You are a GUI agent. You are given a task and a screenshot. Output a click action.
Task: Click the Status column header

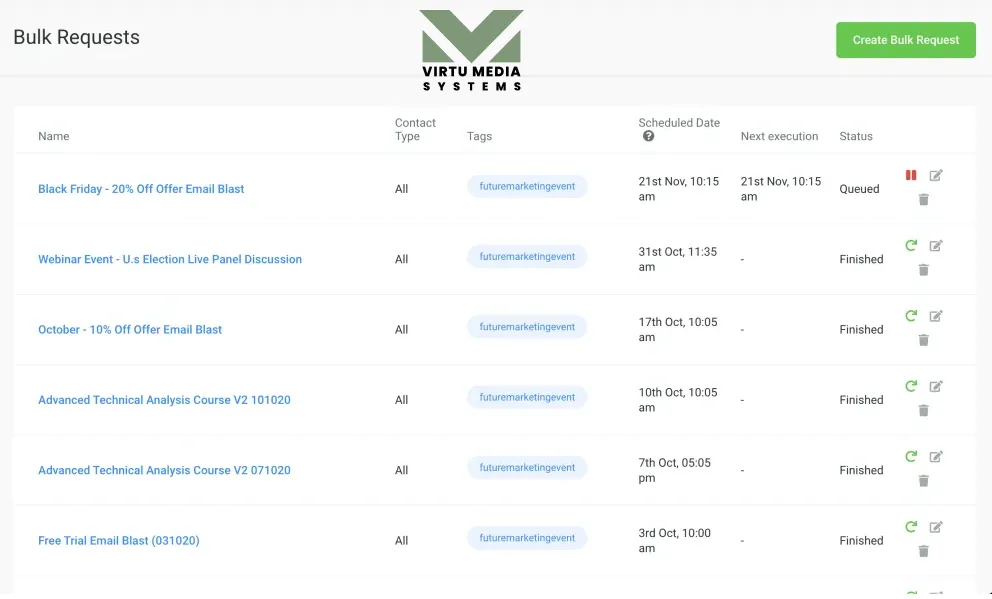tap(855, 136)
